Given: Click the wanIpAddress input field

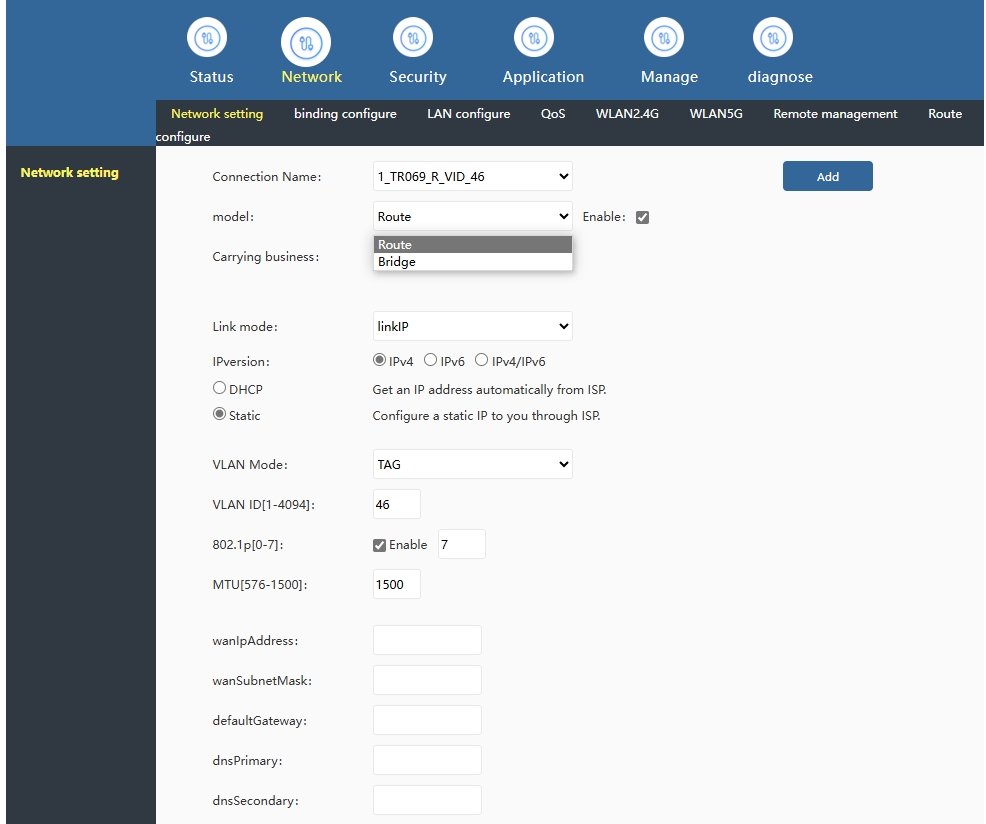Looking at the screenshot, I should [x=427, y=640].
